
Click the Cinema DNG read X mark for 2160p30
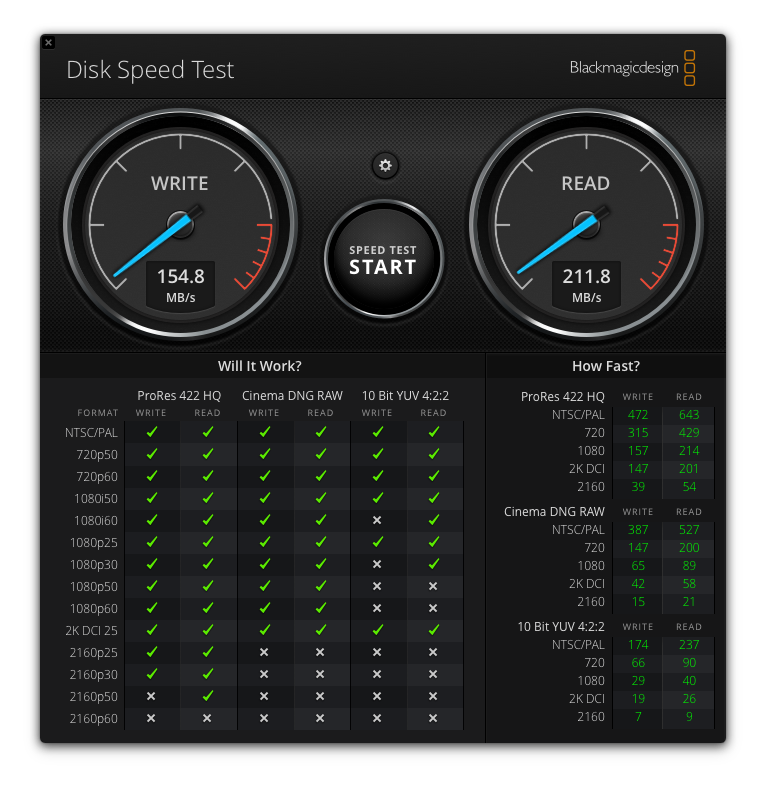[320, 674]
